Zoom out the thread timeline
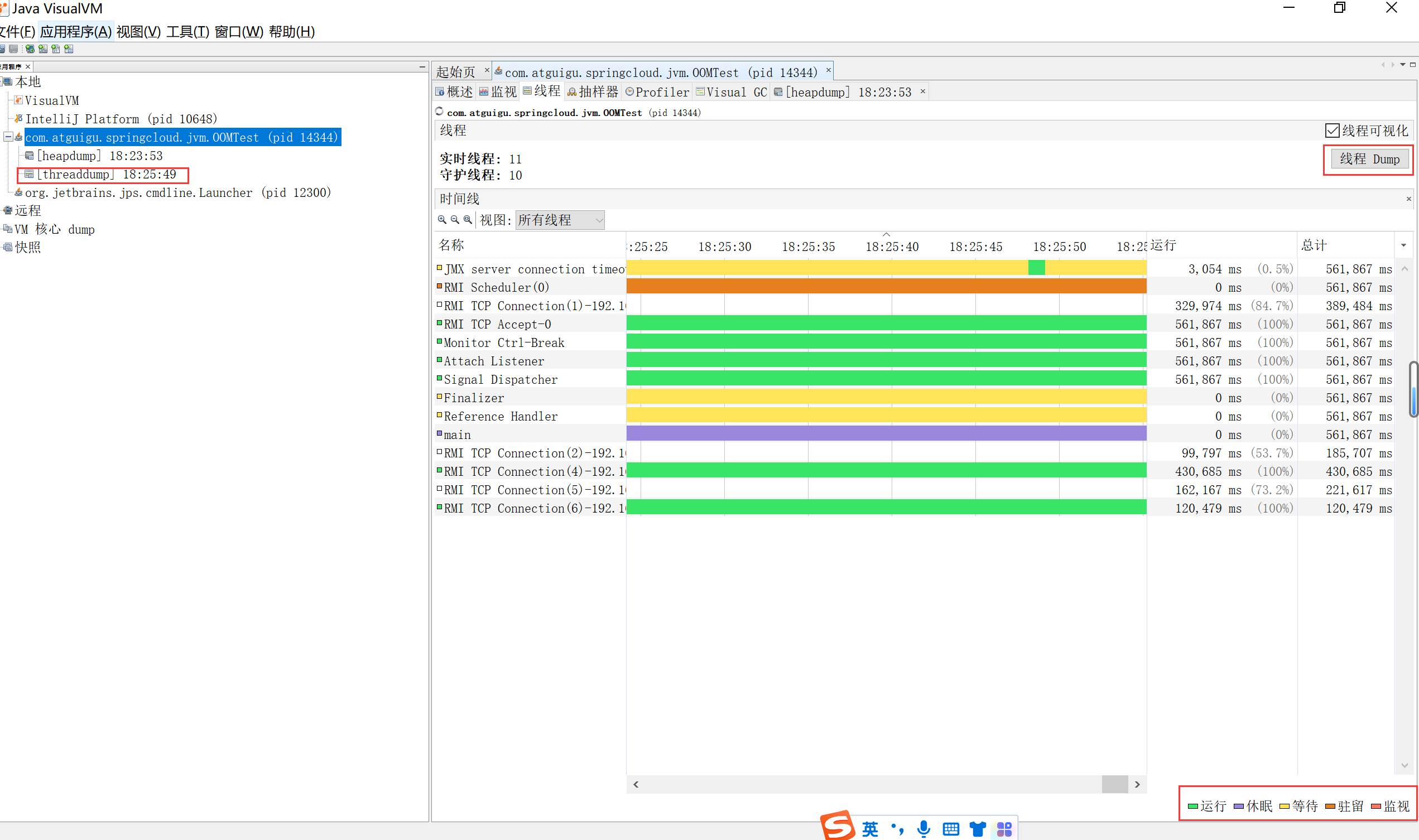 (455, 220)
